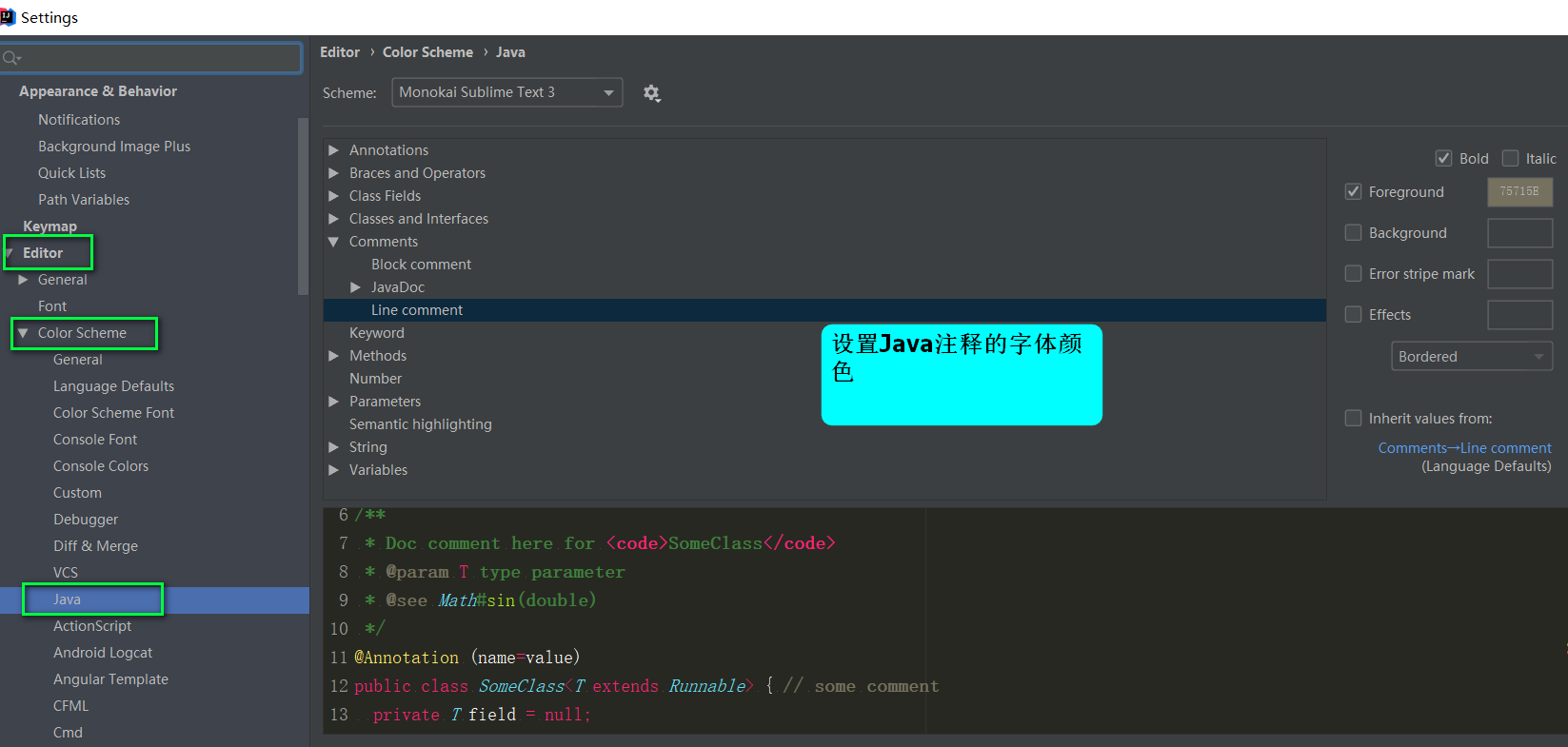The height and width of the screenshot is (747, 1568).
Task: Select Block comment attribute
Action: tap(421, 265)
